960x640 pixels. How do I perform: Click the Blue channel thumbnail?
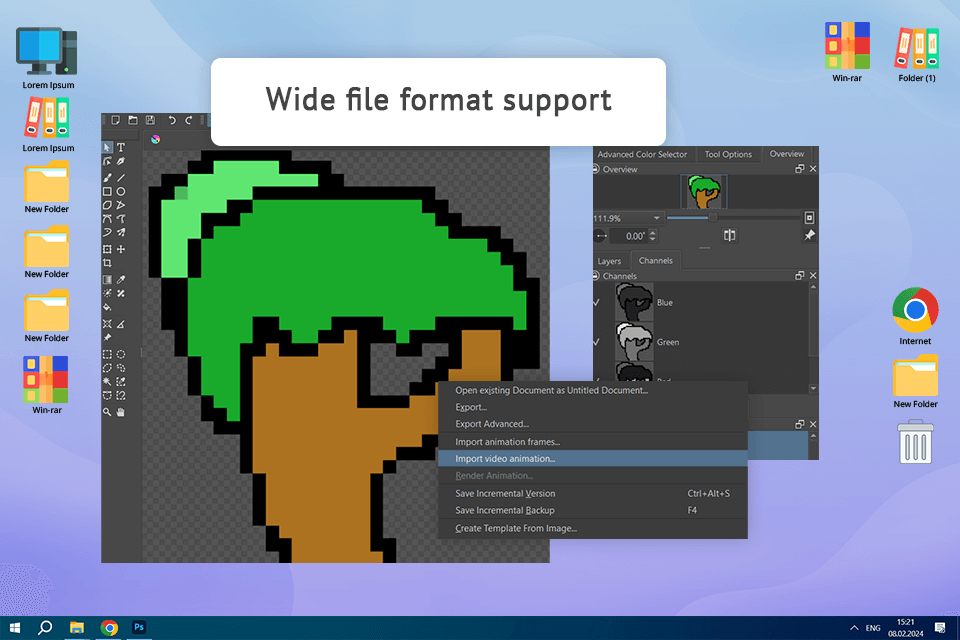pyautogui.click(x=634, y=303)
